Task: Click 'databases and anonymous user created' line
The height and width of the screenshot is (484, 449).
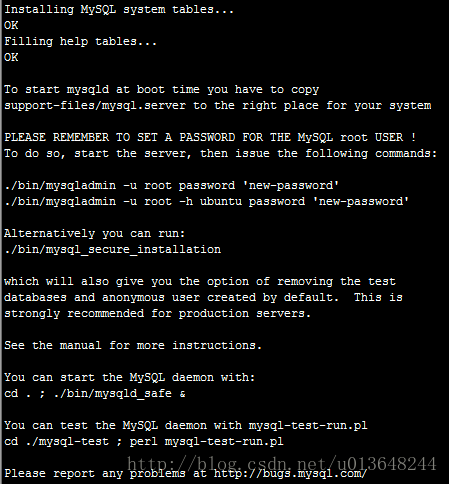Action: click(x=203, y=298)
